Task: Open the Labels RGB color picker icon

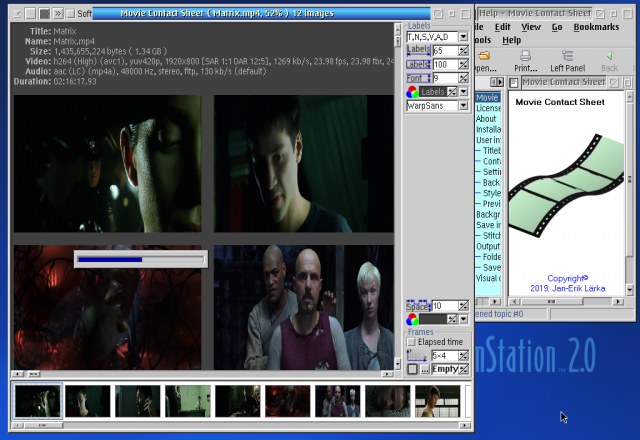Action: 413,92
